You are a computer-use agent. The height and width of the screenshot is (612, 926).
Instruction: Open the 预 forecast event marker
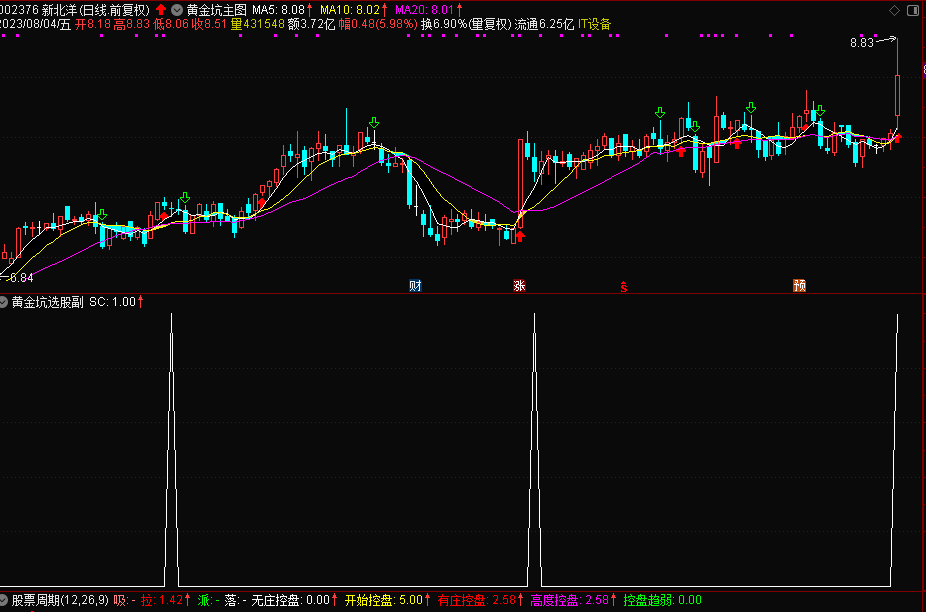800,286
